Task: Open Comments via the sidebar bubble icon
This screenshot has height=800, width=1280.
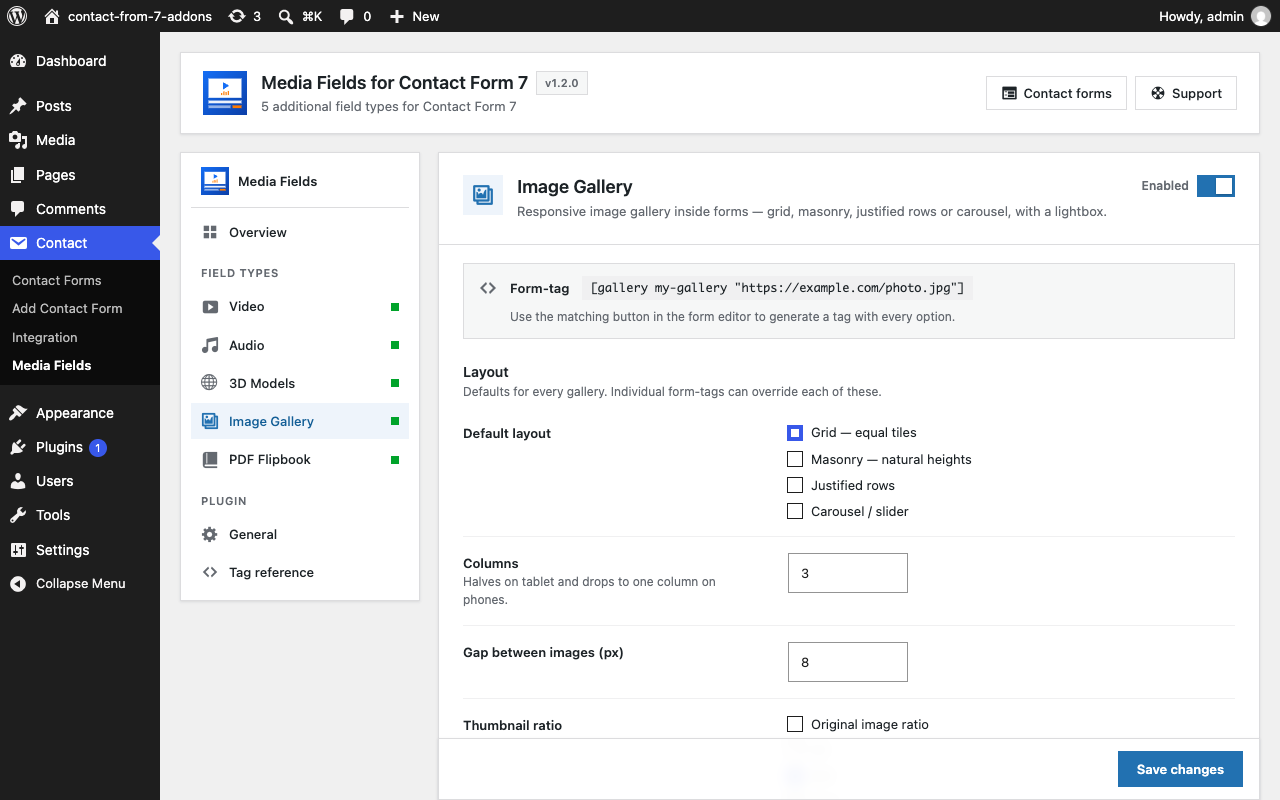Action: [18, 209]
